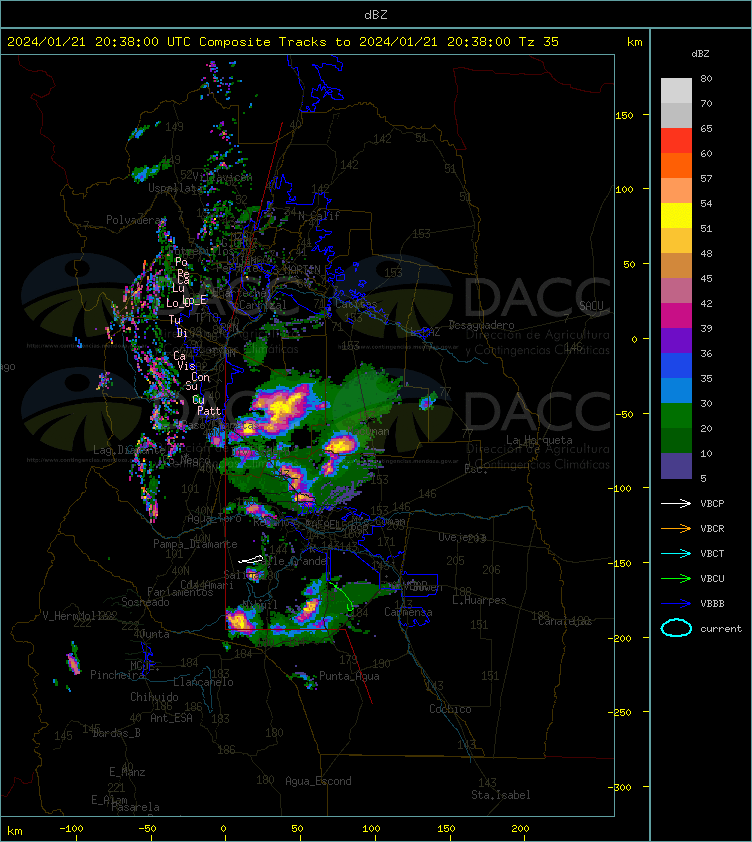Viewport: 752px width, 842px height.
Task: Click the 'VBCU' legend label
Action: (712, 578)
